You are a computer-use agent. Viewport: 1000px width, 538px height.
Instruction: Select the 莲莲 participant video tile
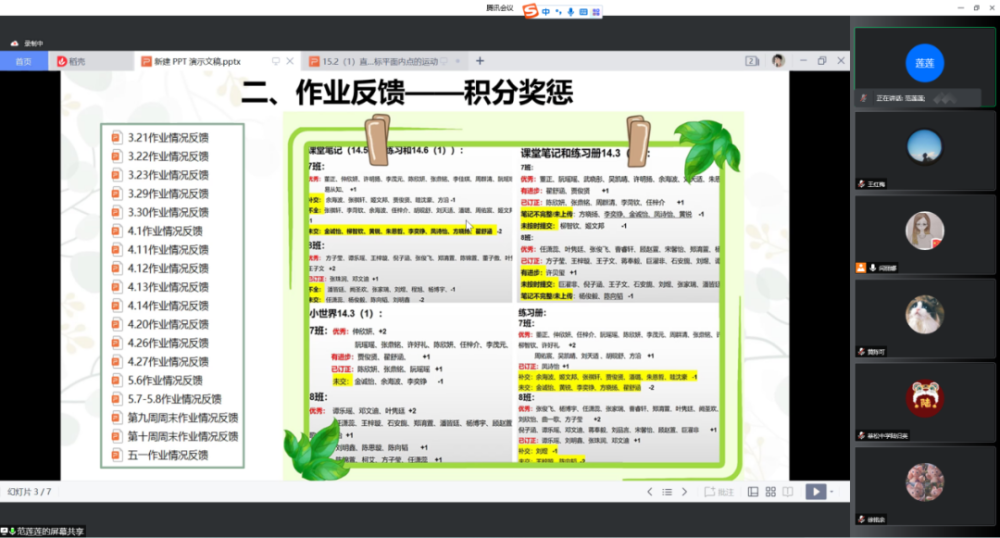tap(924, 62)
